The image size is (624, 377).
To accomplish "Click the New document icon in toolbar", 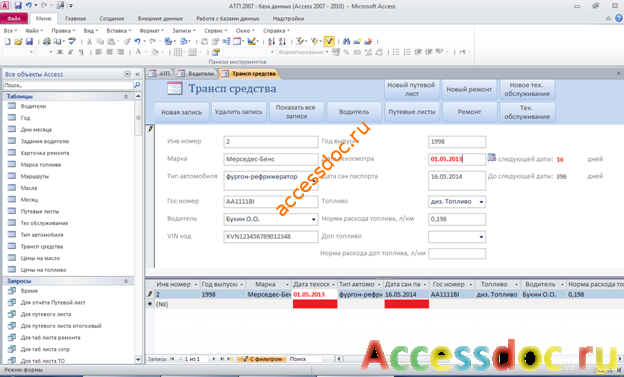I will click(8, 41).
